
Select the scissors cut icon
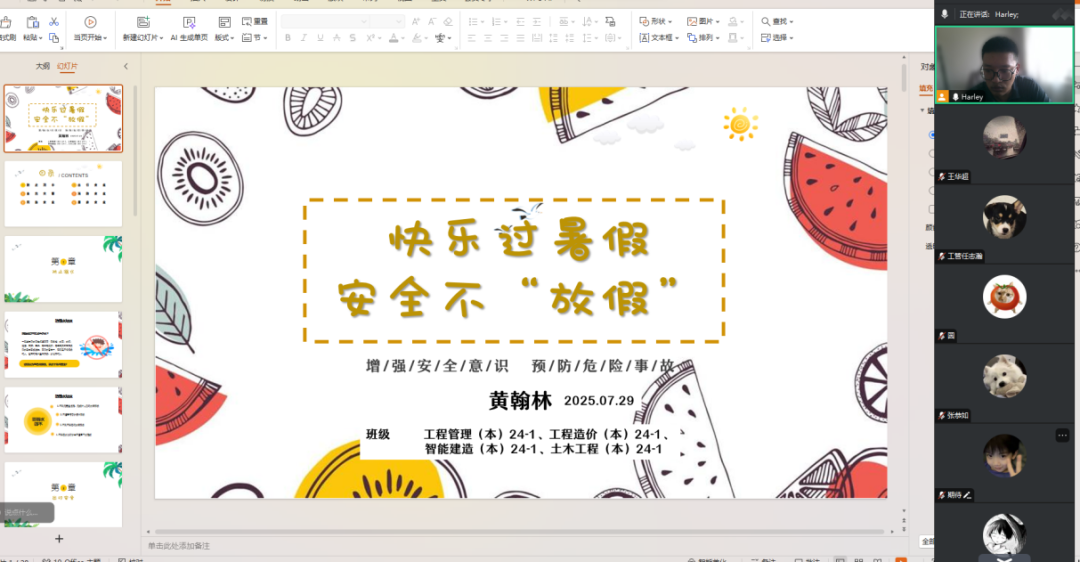[x=54, y=21]
